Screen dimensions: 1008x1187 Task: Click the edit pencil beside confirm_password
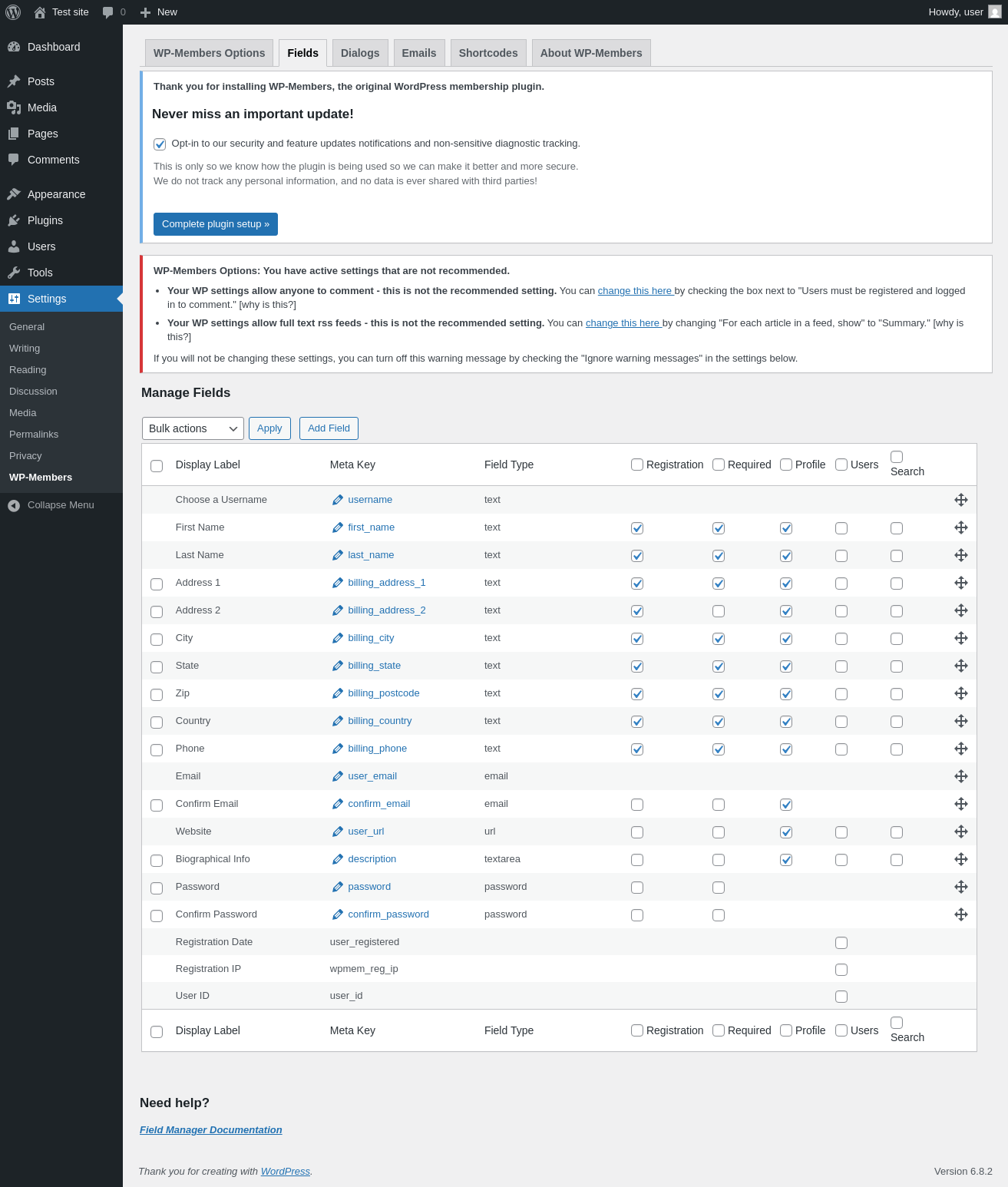coord(338,914)
